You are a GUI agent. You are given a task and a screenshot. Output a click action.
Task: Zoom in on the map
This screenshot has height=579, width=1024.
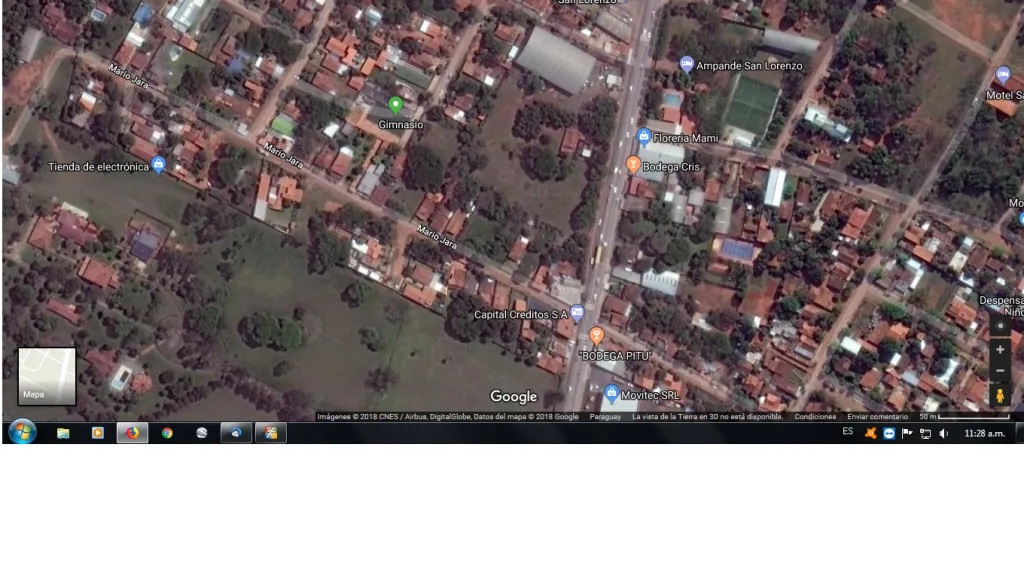(x=1000, y=350)
